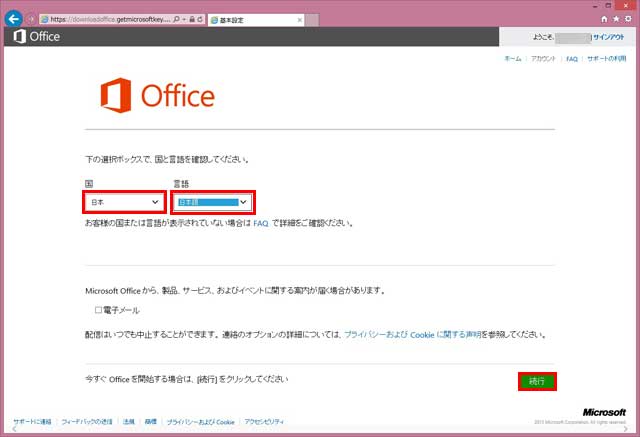Go to アカウント in the top navigation
Viewport: 640px width, 437px height.
543,59
